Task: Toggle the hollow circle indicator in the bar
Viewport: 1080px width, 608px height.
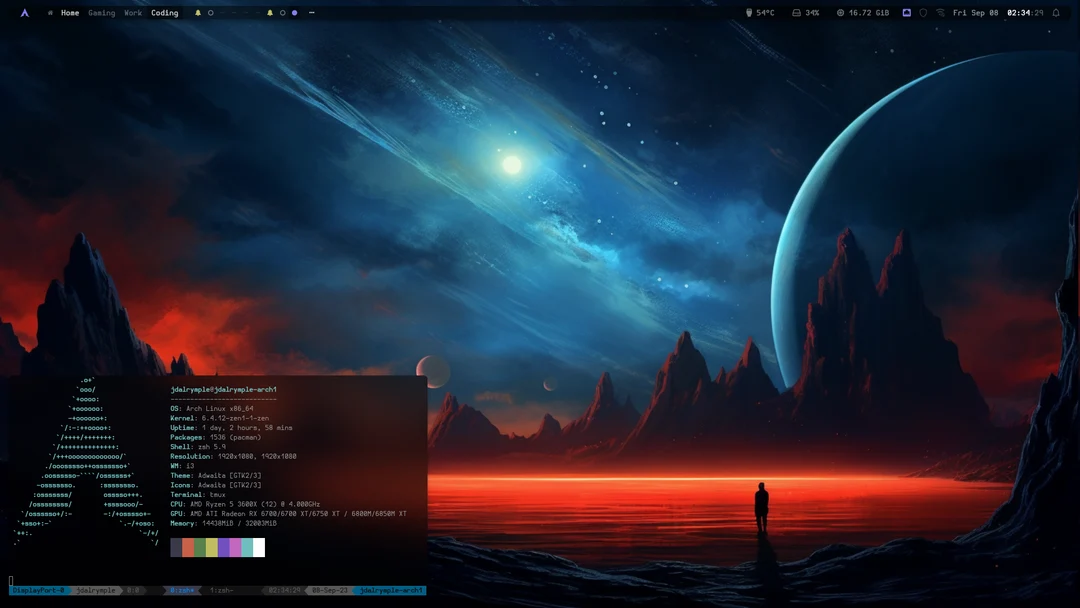Action: (x=282, y=12)
